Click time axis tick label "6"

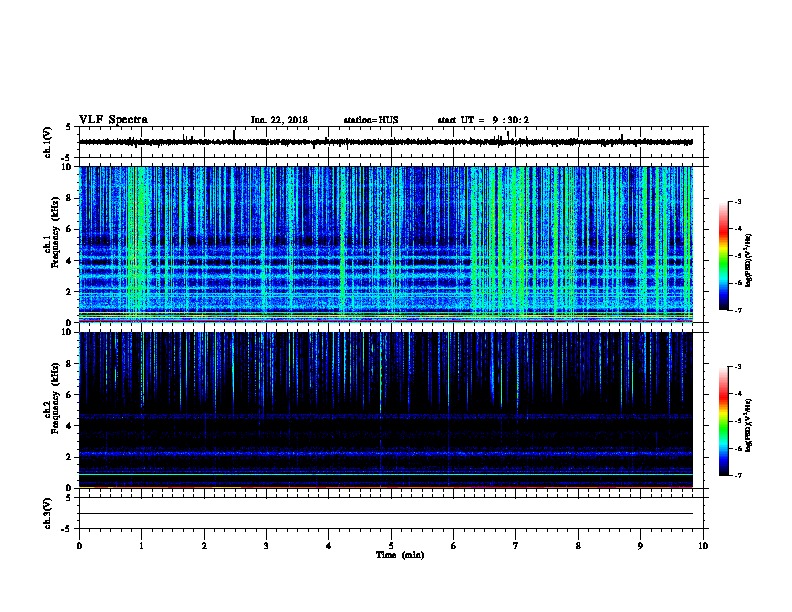point(454,545)
